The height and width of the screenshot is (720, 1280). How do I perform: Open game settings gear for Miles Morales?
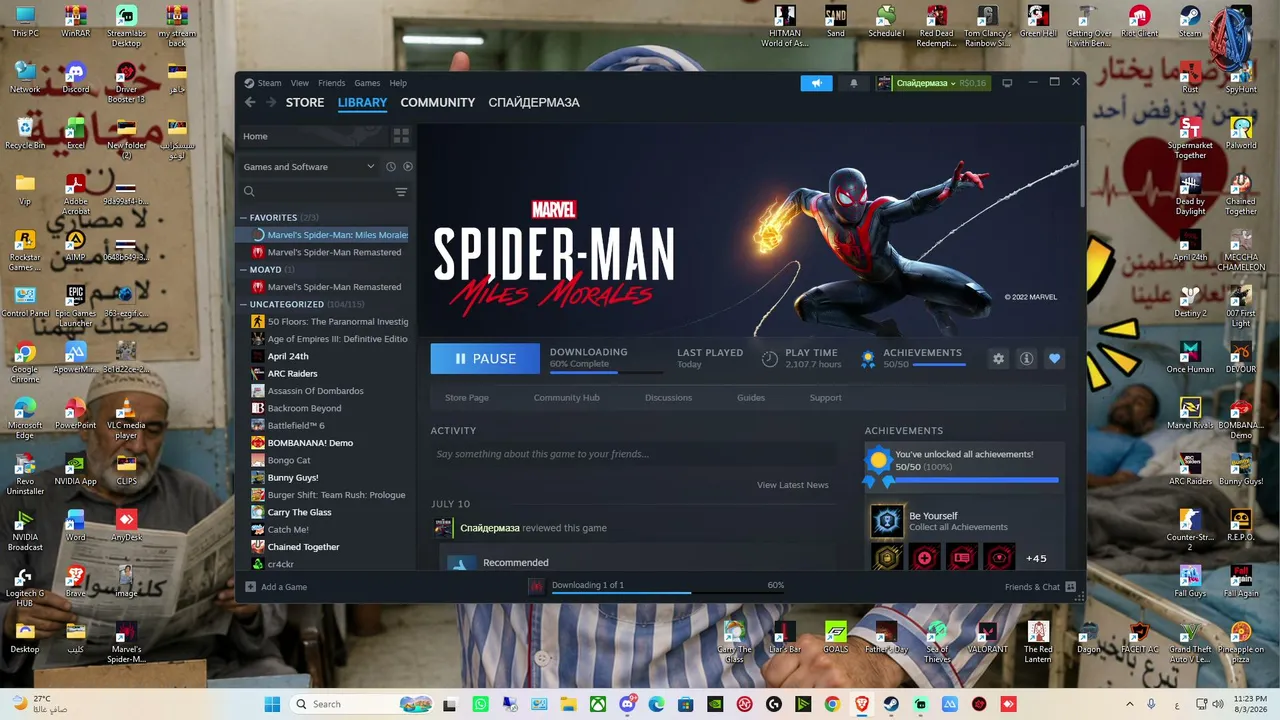point(998,358)
